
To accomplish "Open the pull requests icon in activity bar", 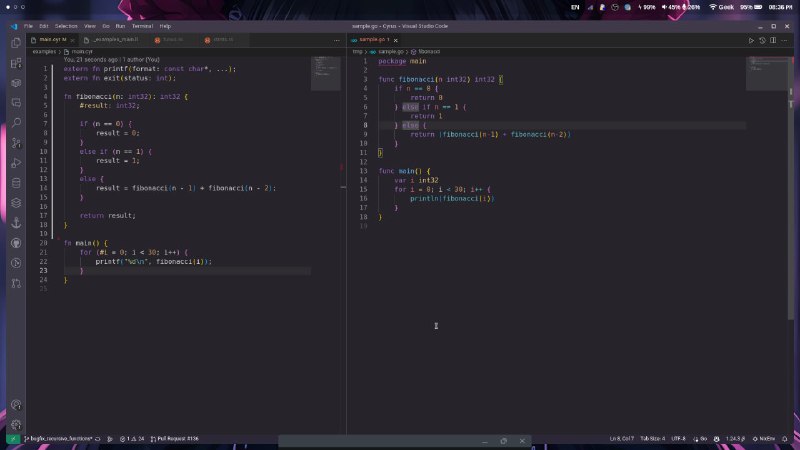I will (16, 283).
